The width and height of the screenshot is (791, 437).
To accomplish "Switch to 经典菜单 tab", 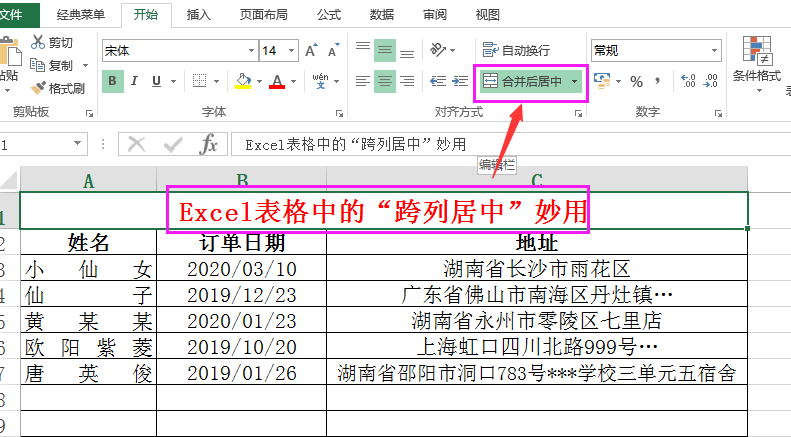I will (81, 15).
